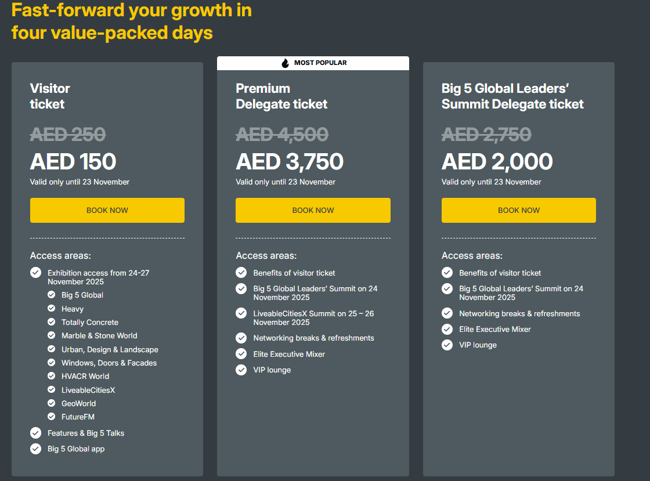650x481 pixels.
Task: Book the Visitor ticket now
Action: coord(107,210)
